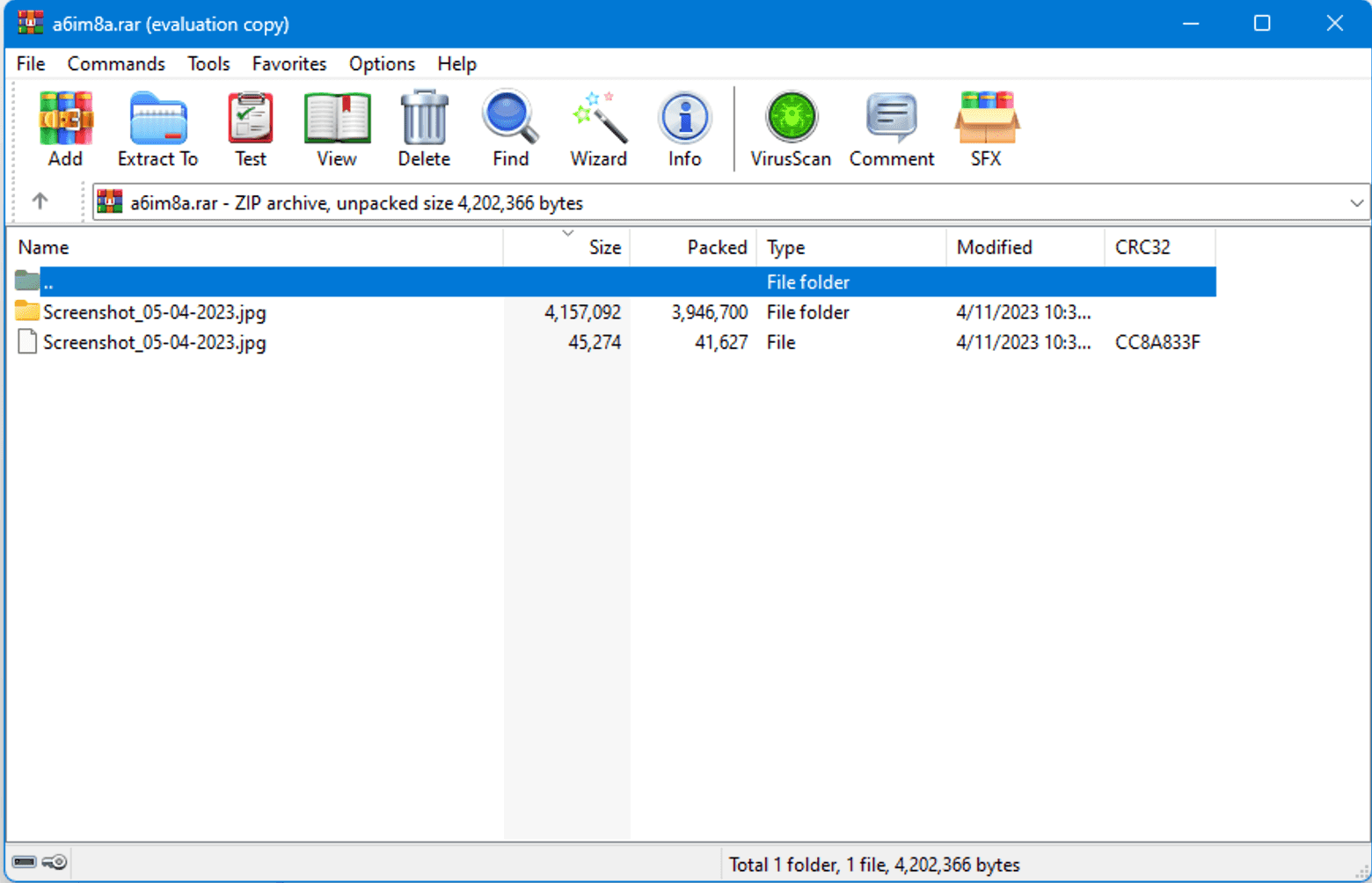Go up one folder level arrow
Screen dimensions: 1372x883
click(x=40, y=201)
